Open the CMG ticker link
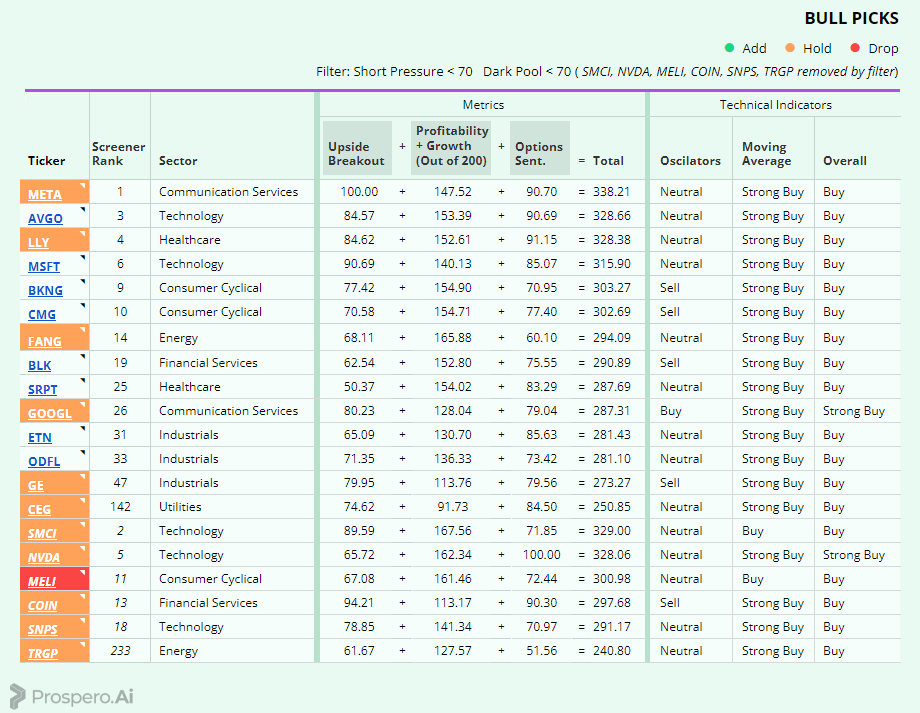The height and width of the screenshot is (713, 920). 42,315
